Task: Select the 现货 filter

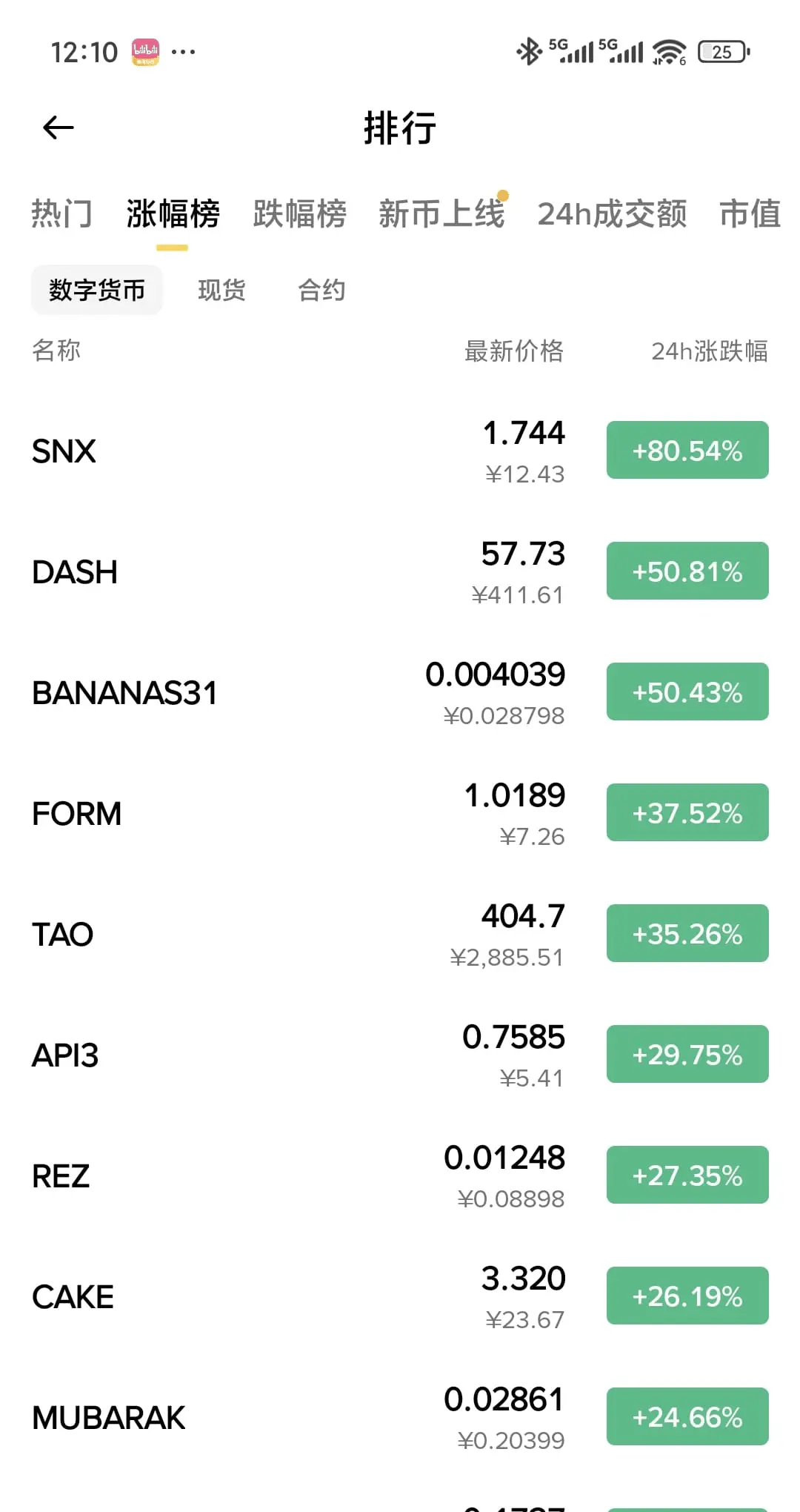Action: [x=221, y=290]
